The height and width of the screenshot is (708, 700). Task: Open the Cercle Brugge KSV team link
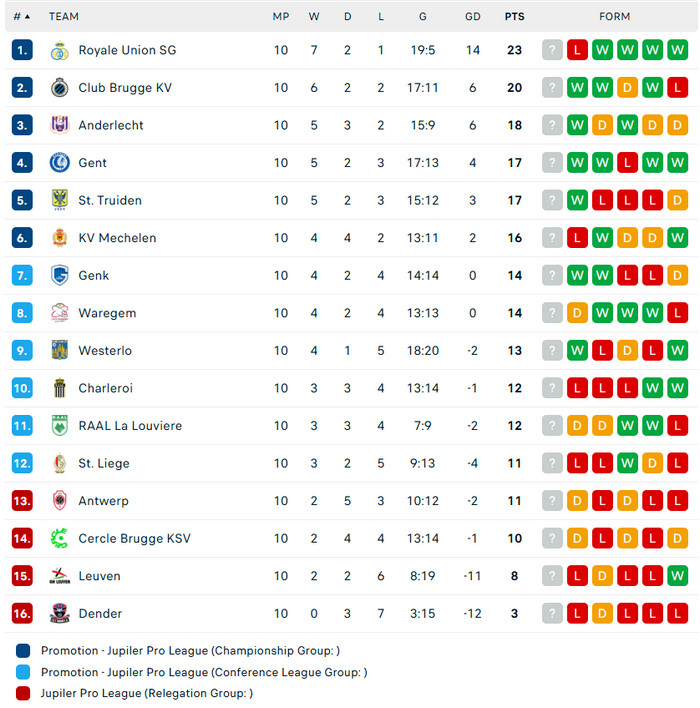point(134,538)
